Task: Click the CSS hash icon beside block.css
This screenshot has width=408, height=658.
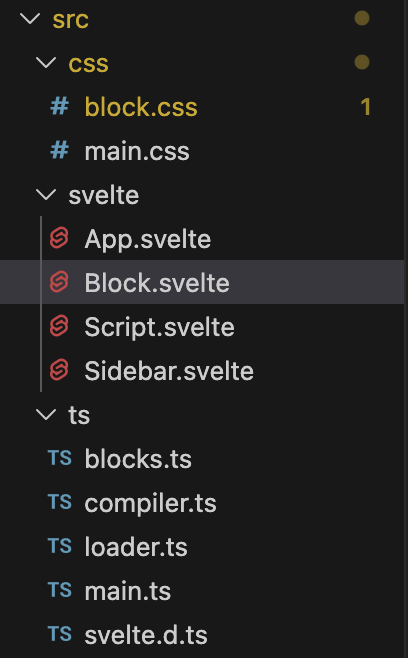Action: (60, 106)
